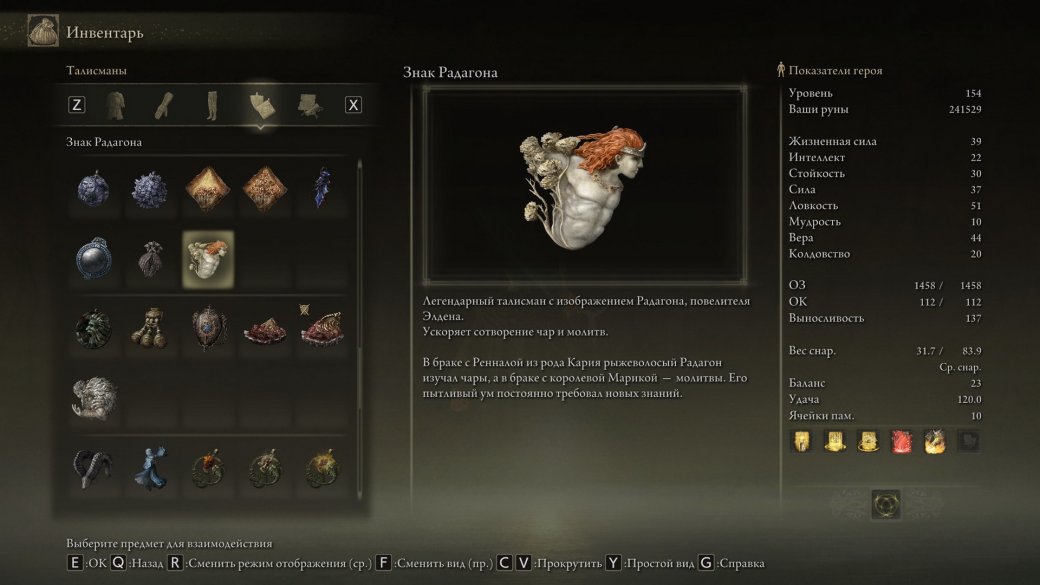This screenshot has height=585, width=1040.
Task: Click the E OK key prompt
Action: tap(86, 563)
